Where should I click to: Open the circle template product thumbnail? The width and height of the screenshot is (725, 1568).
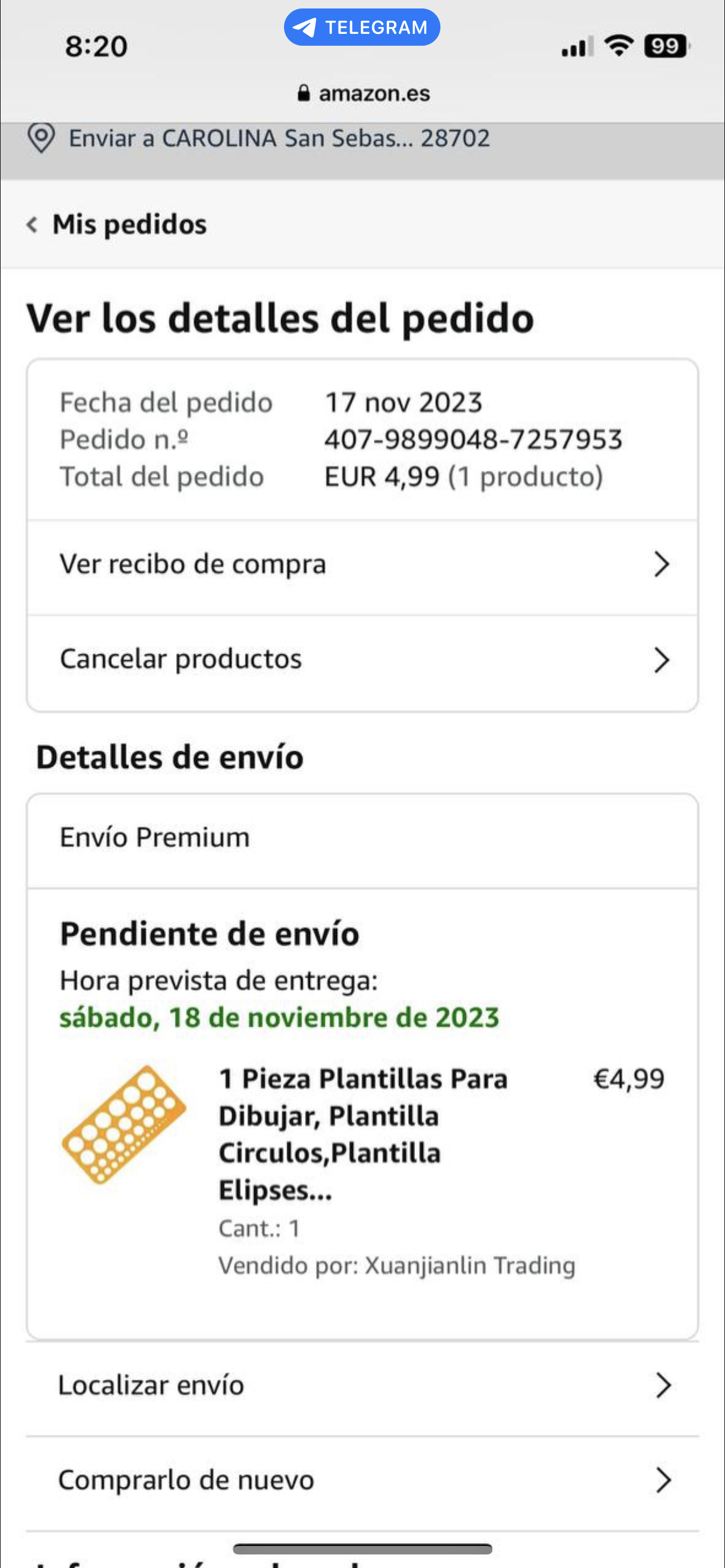[124, 1125]
